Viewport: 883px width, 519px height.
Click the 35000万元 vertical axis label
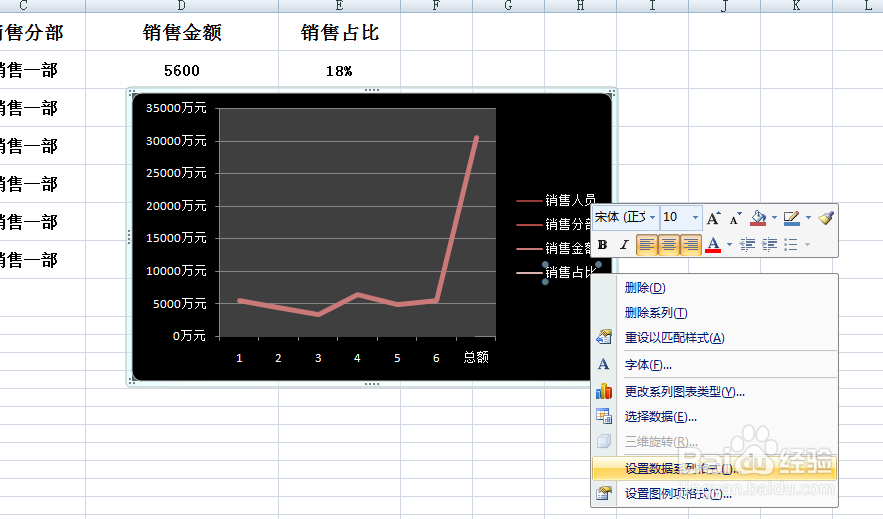point(176,108)
